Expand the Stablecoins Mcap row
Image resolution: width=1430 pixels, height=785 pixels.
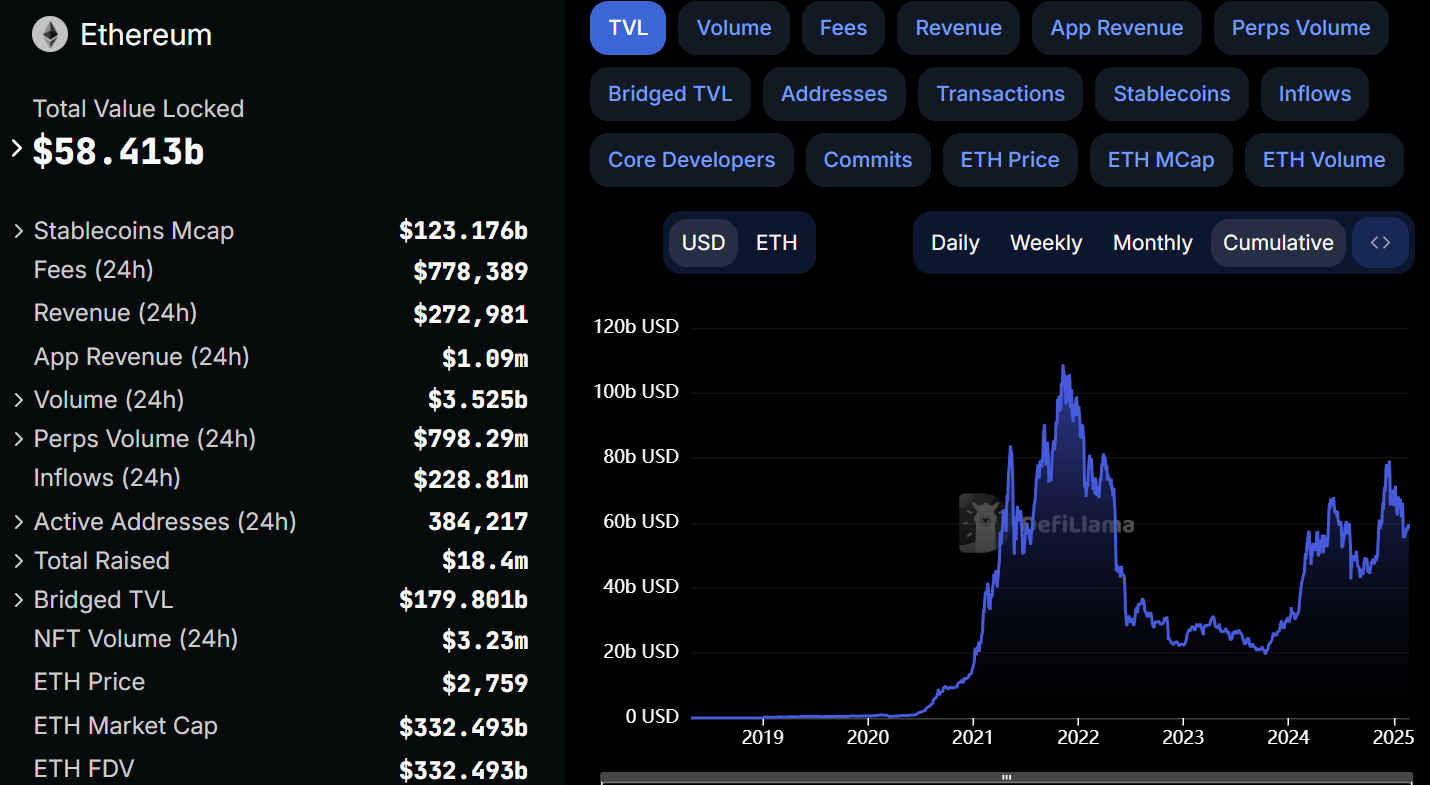[19, 231]
